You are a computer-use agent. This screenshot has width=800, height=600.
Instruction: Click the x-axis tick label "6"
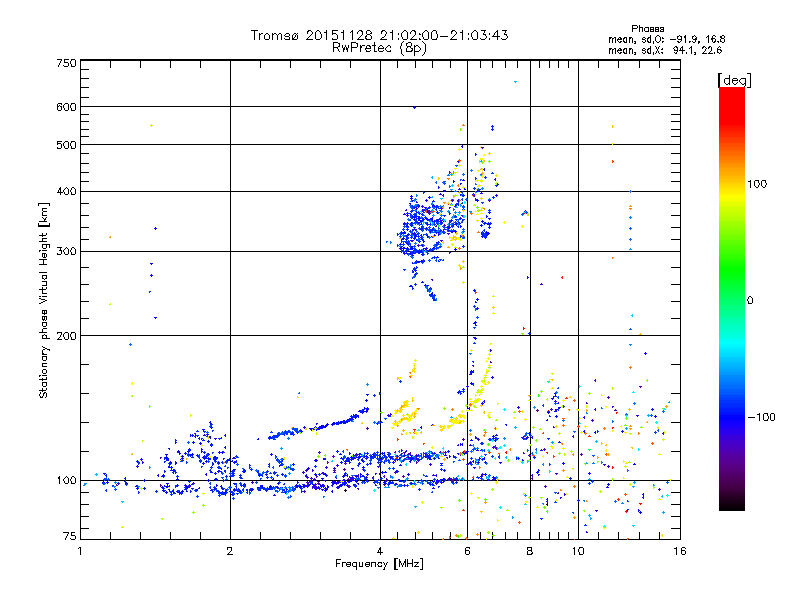click(x=467, y=551)
